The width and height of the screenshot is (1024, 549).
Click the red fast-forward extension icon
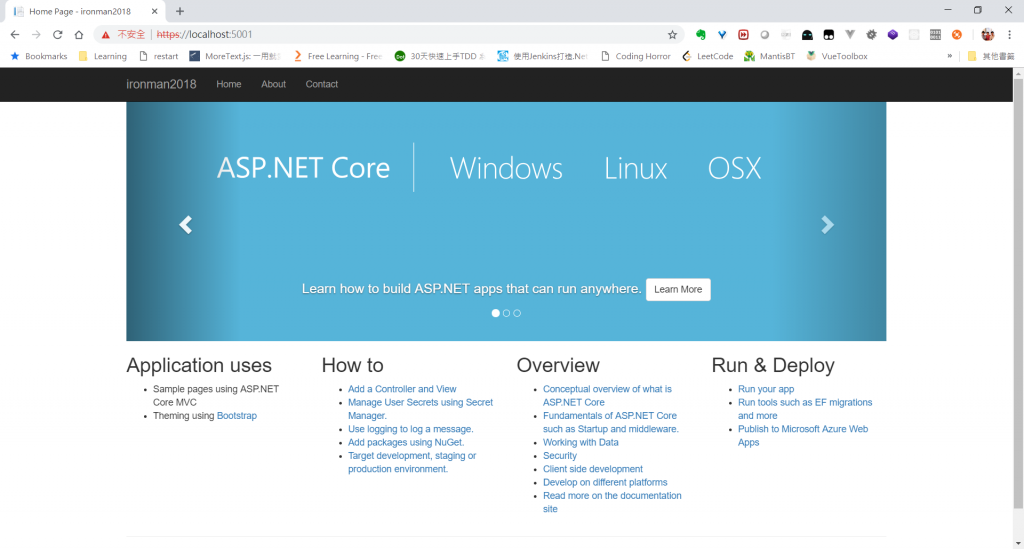[743, 35]
